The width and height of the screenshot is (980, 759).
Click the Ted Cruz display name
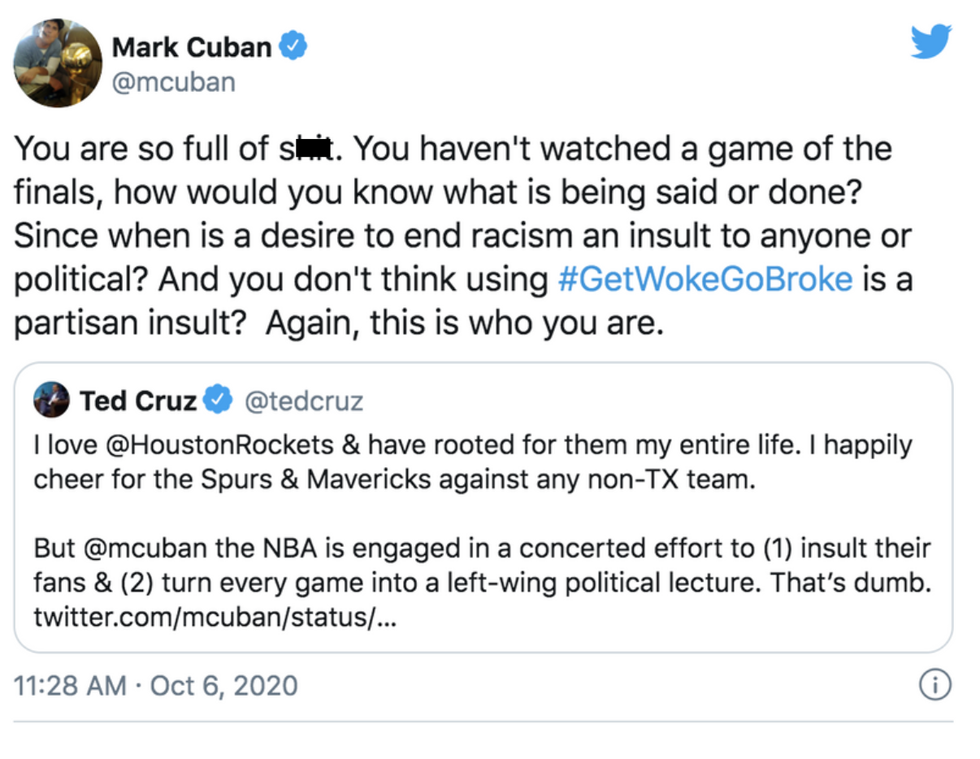tap(138, 401)
